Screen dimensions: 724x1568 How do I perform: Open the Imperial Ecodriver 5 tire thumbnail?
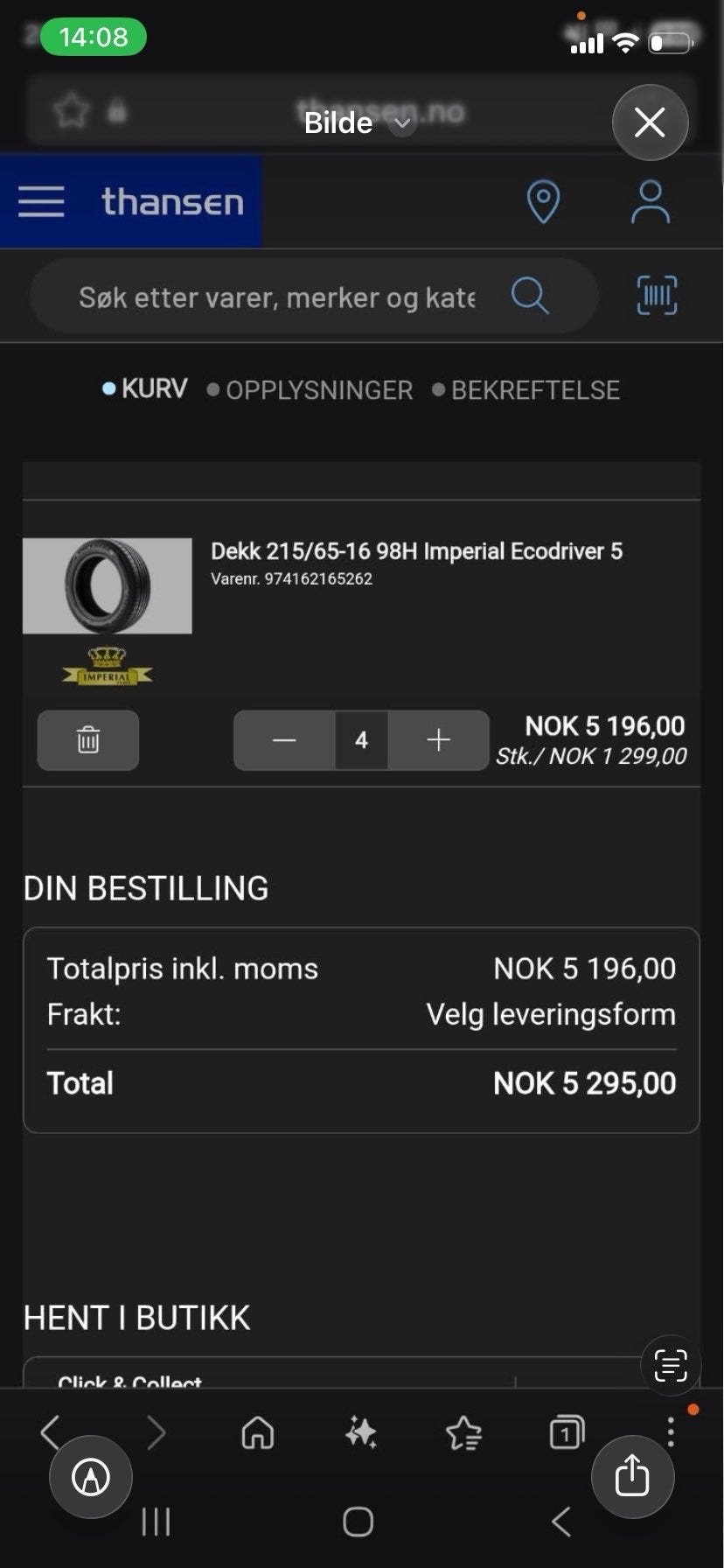pyautogui.click(x=107, y=585)
